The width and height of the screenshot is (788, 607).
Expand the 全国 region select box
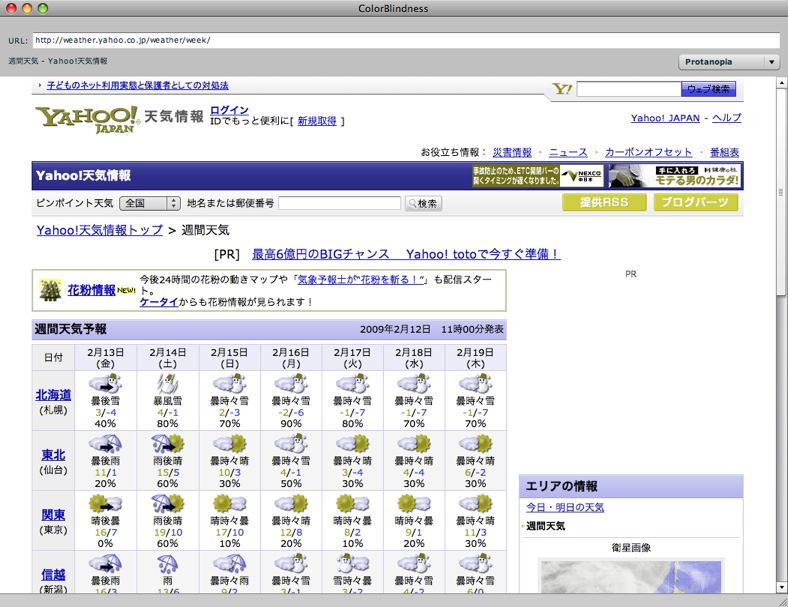[x=149, y=203]
